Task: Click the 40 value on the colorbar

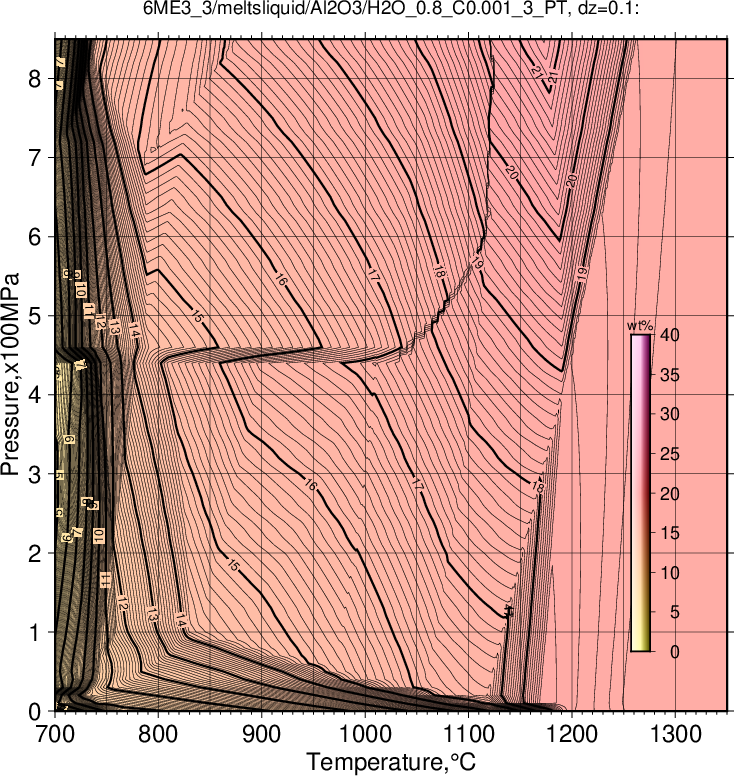Action: (x=670, y=335)
